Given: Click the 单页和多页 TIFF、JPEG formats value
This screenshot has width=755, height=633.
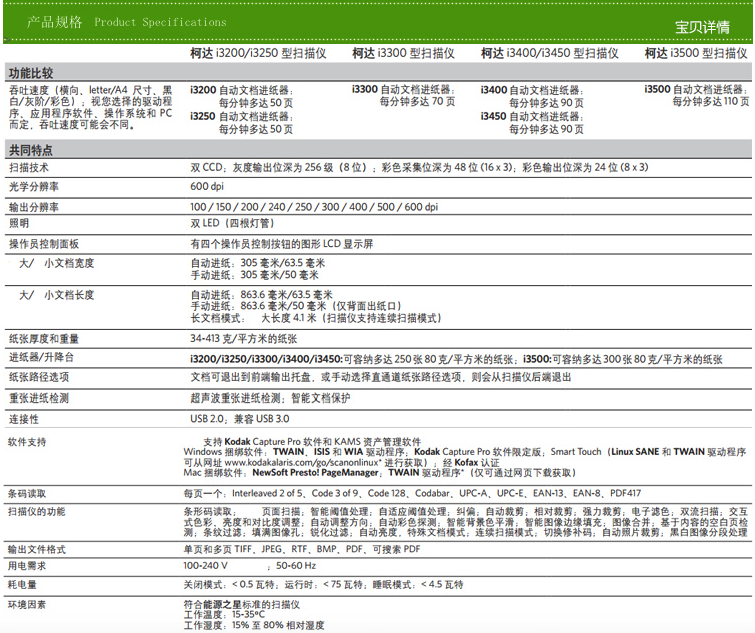Looking at the screenshot, I should (x=302, y=549).
